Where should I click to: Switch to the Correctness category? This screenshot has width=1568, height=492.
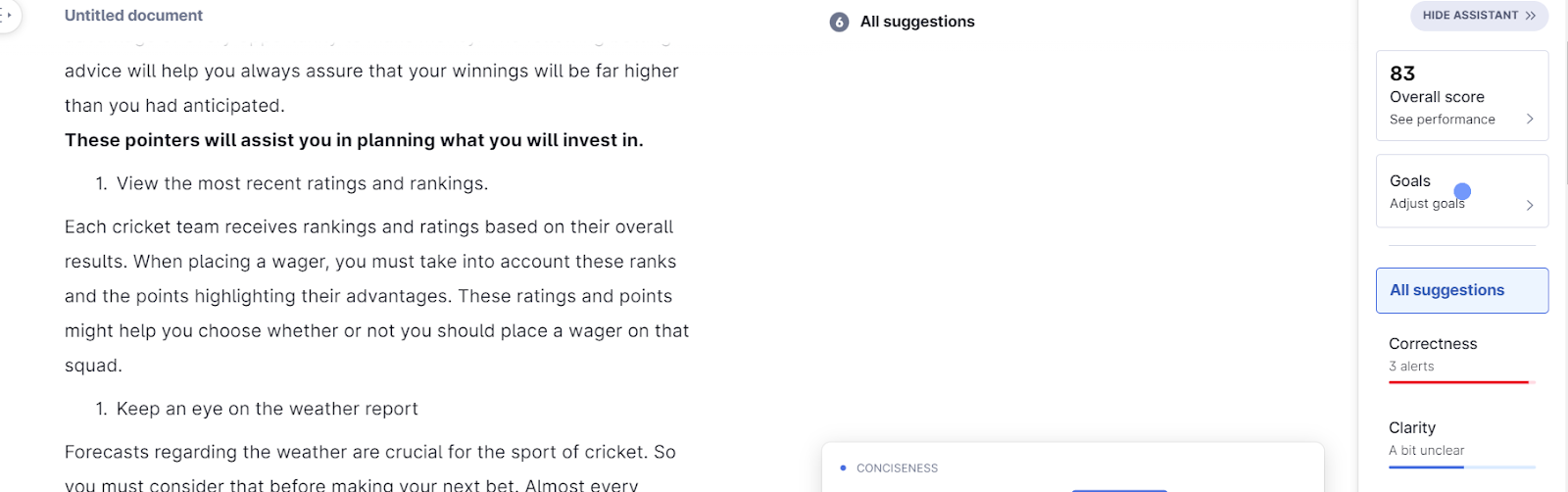pos(1433,344)
